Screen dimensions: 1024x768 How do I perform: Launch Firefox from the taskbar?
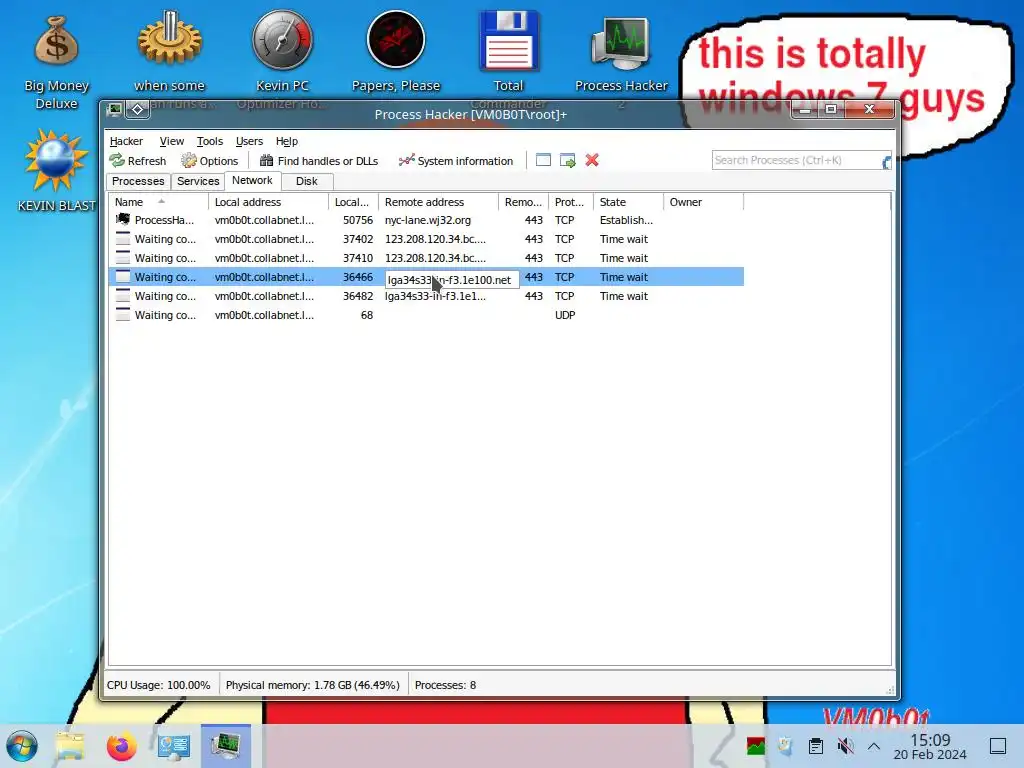click(121, 746)
